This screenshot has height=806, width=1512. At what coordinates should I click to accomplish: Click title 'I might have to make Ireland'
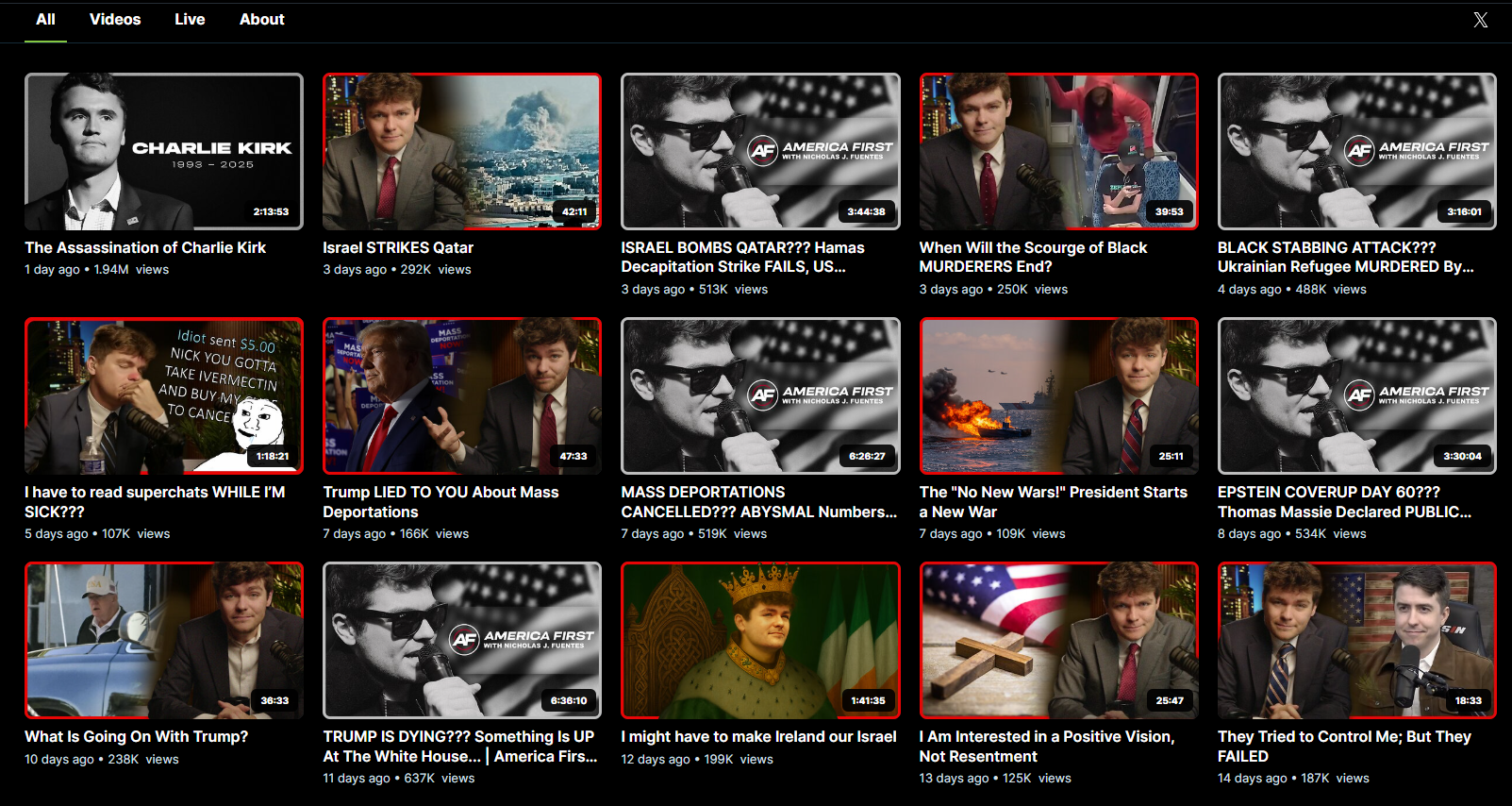click(x=758, y=736)
